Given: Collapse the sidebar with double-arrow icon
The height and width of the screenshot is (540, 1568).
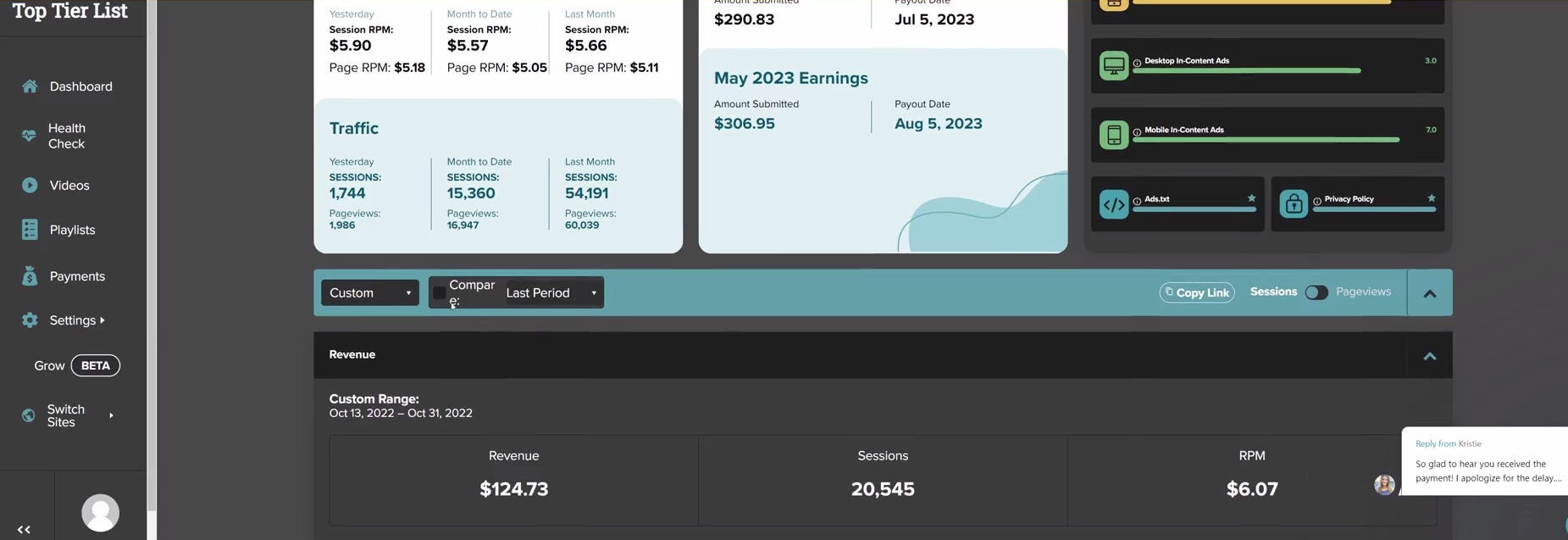Looking at the screenshot, I should (x=24, y=530).
